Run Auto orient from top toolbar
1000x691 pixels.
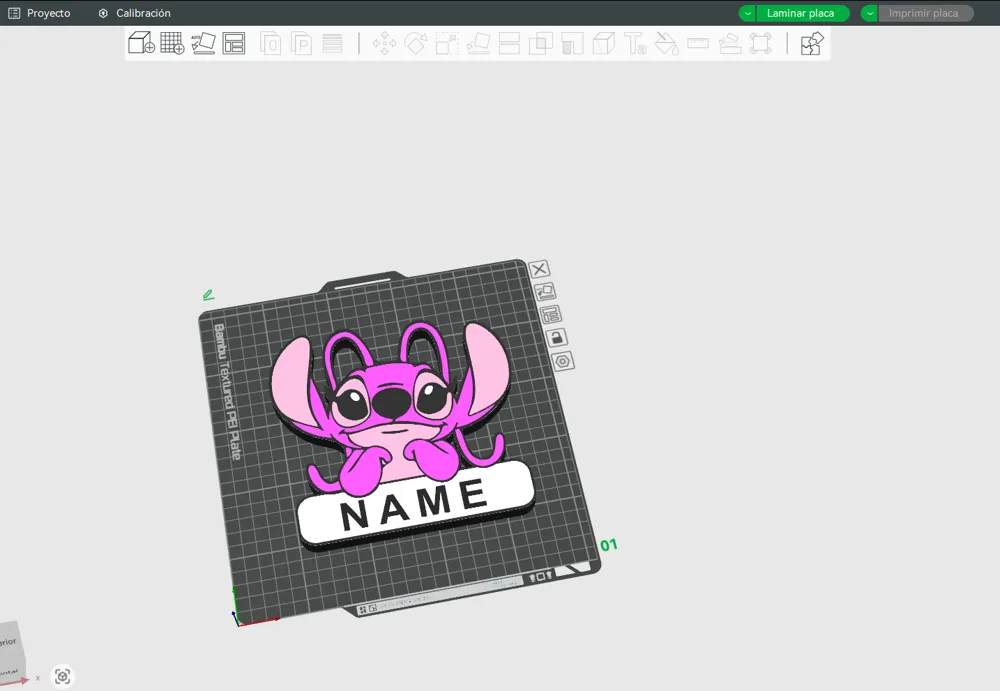pos(203,43)
